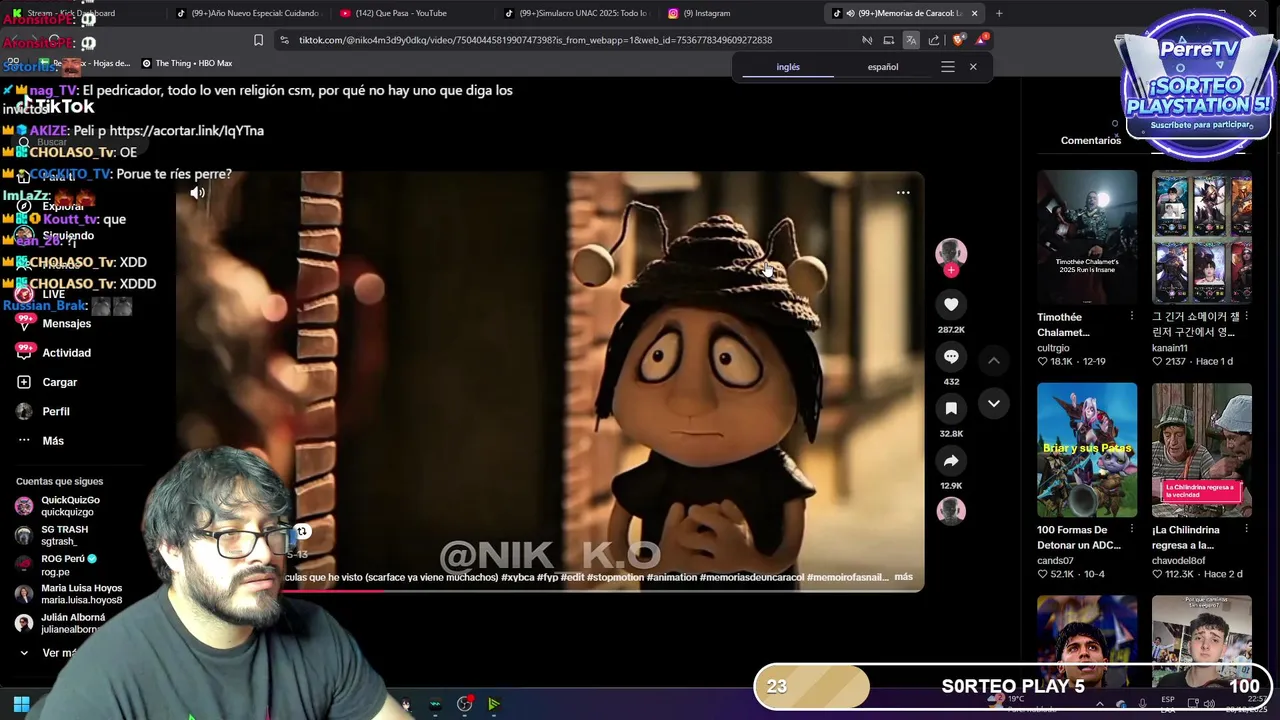Bookmark page with address bar bookmark icon
This screenshot has width=1280, height=720.
click(258, 40)
